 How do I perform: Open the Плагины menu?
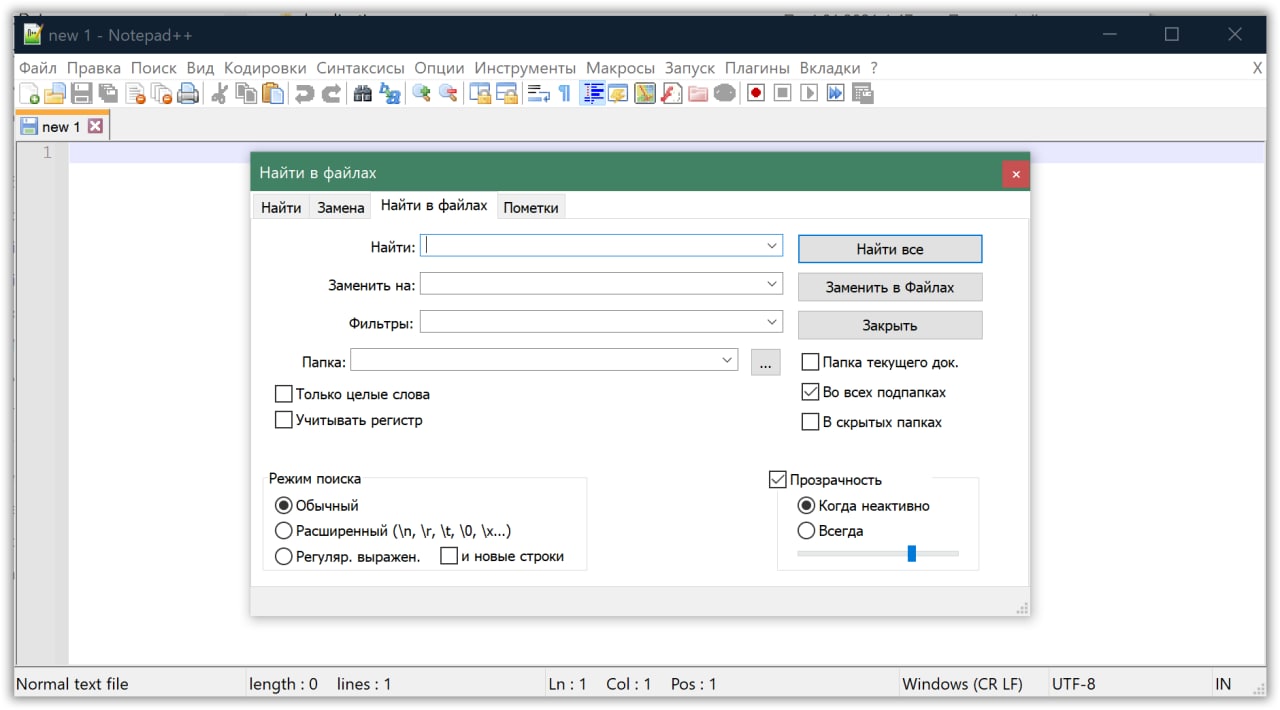click(757, 68)
